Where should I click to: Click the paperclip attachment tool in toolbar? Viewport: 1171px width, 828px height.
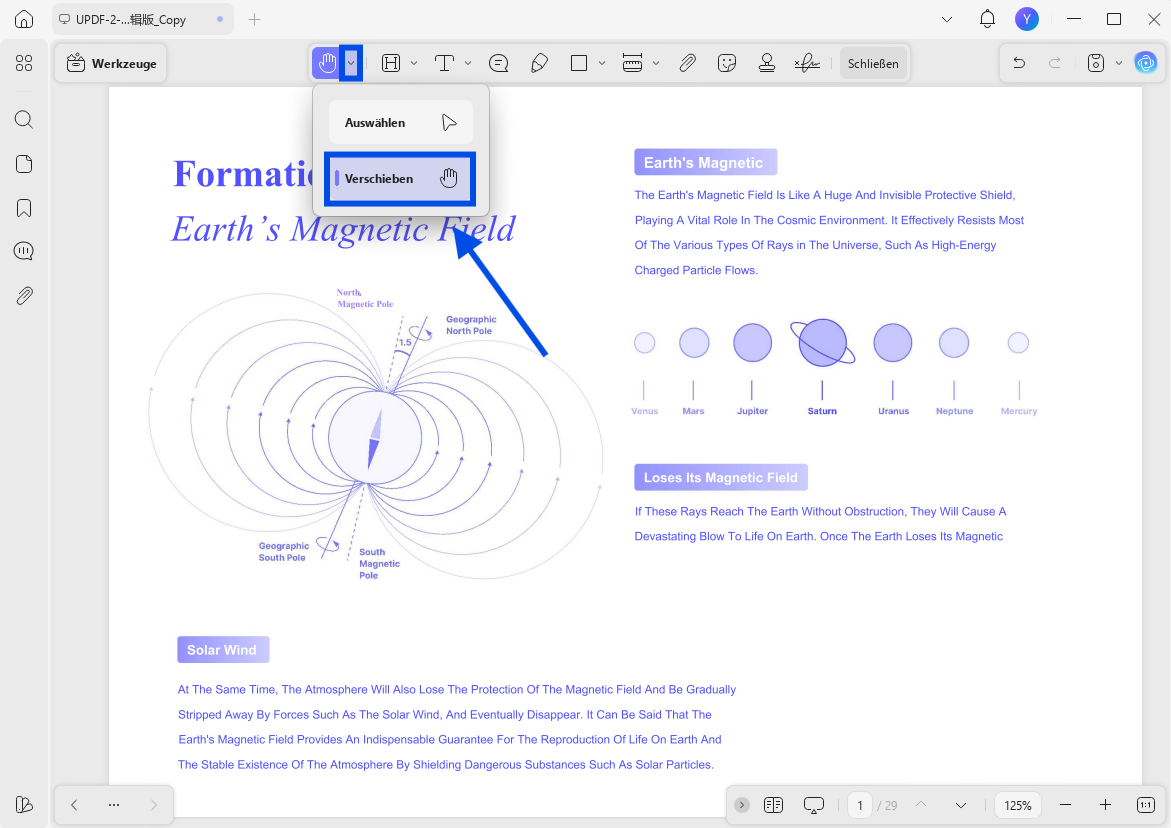coord(687,63)
